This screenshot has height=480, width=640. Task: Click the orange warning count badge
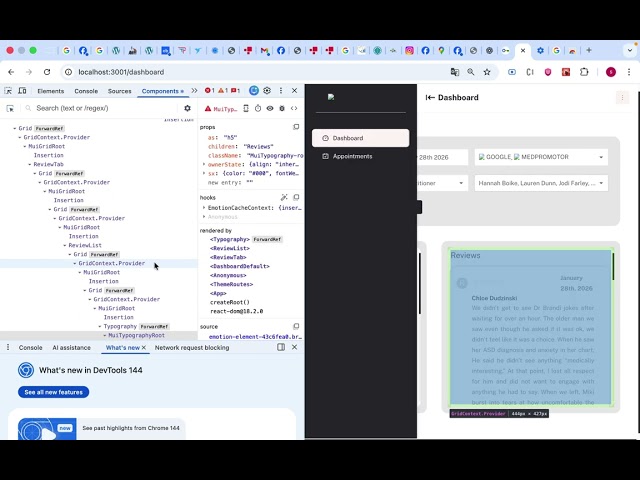[222, 91]
